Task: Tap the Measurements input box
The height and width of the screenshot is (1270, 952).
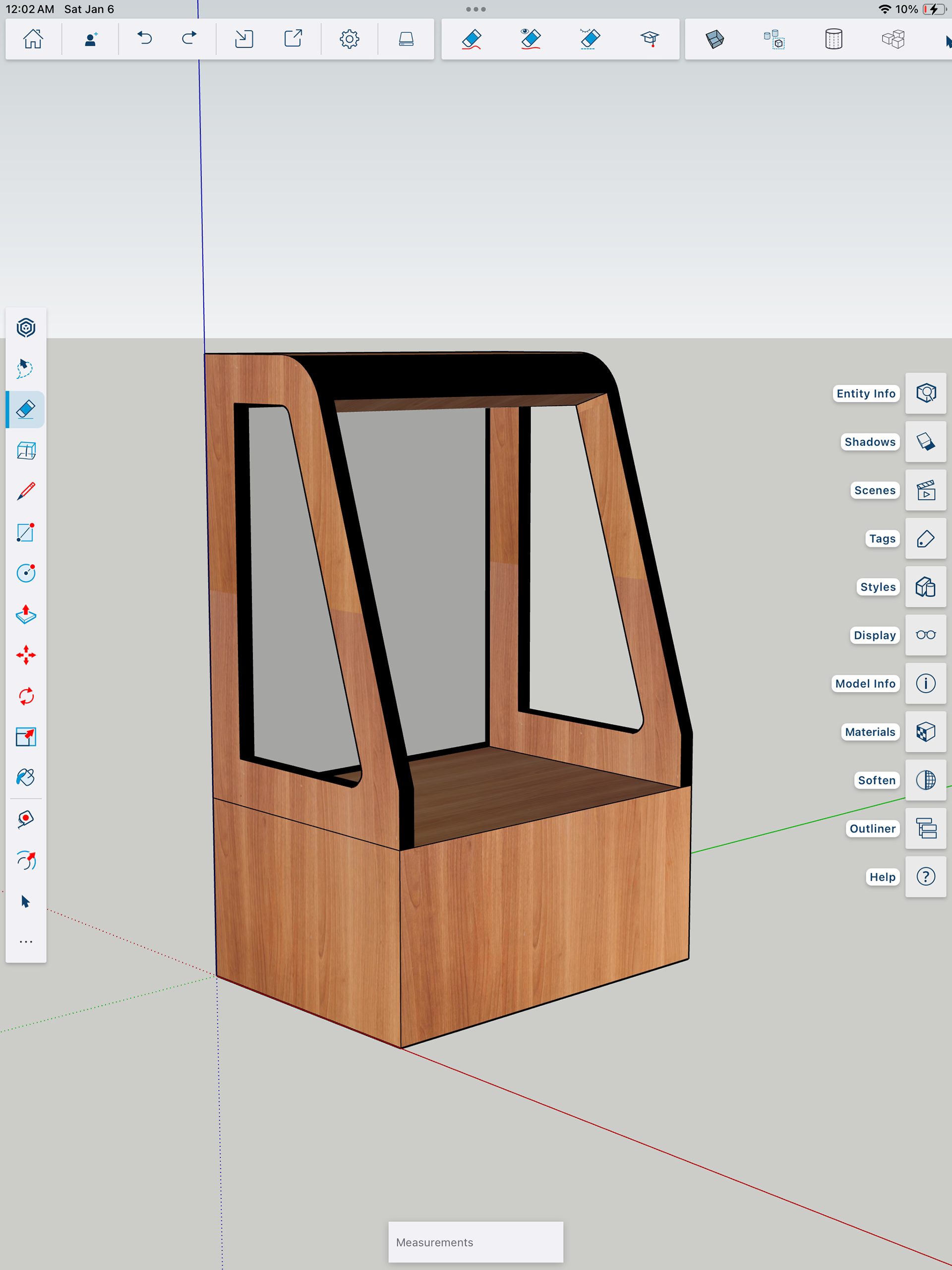Action: pos(476,1242)
